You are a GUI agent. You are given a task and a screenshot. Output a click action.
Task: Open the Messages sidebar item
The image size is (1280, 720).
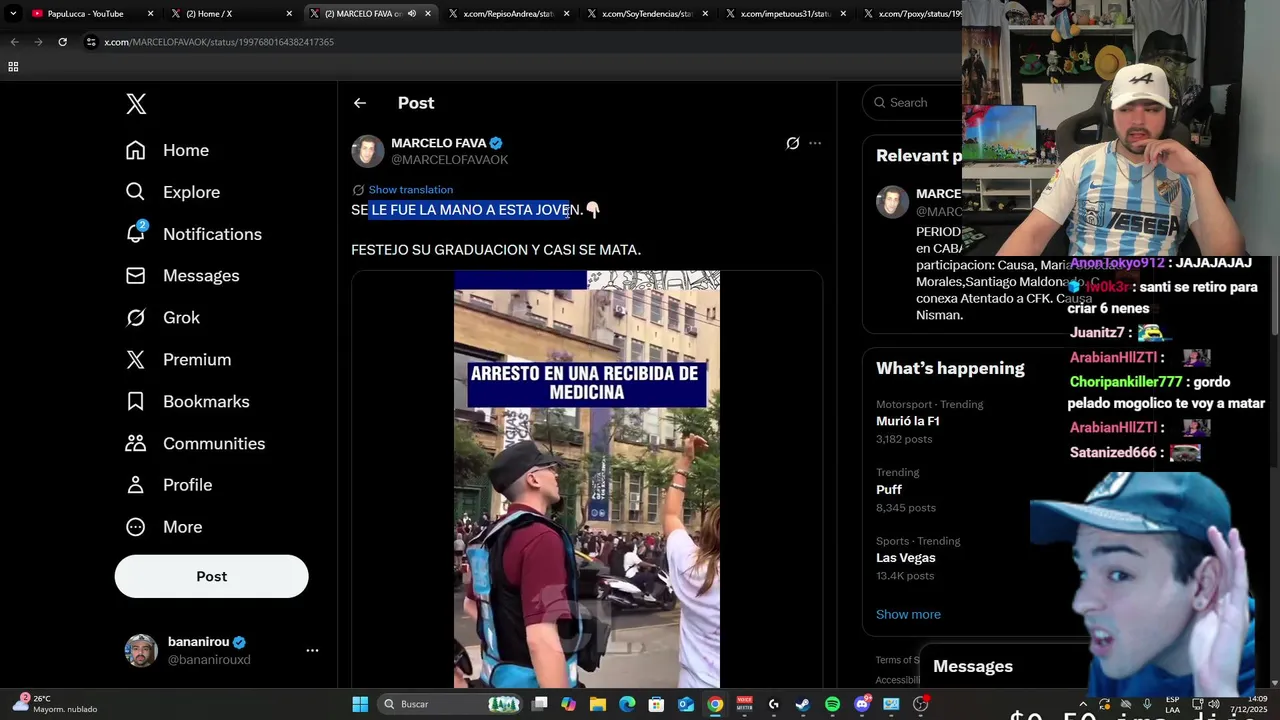coord(182,276)
